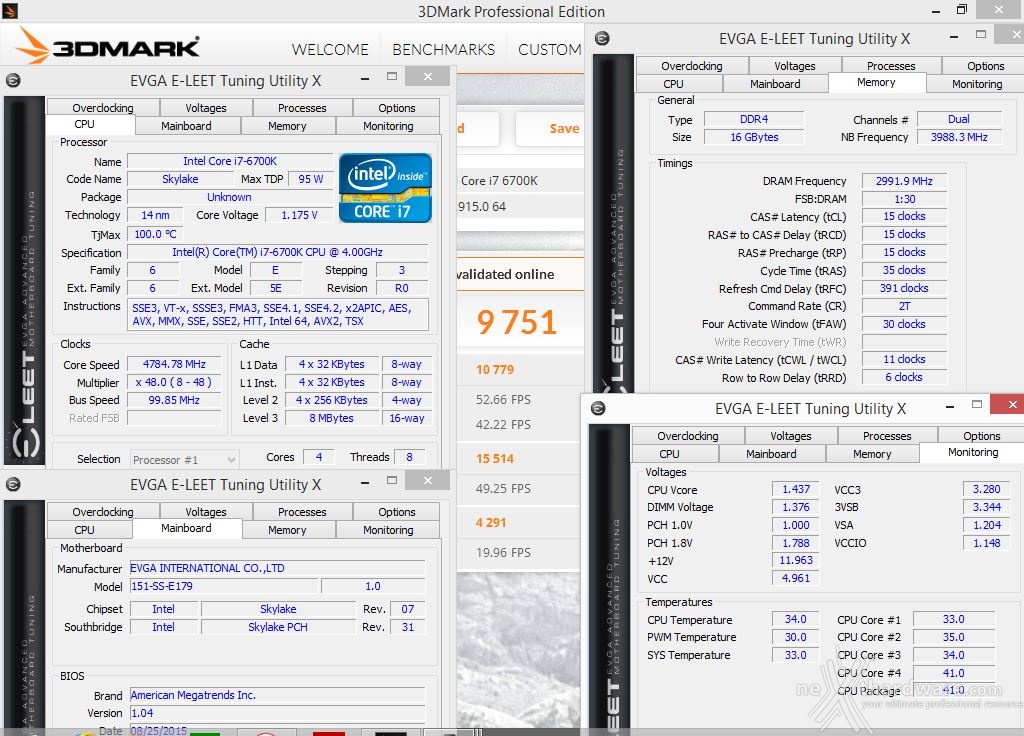Select the active Mainboard tab in Mainboard window

point(186,528)
